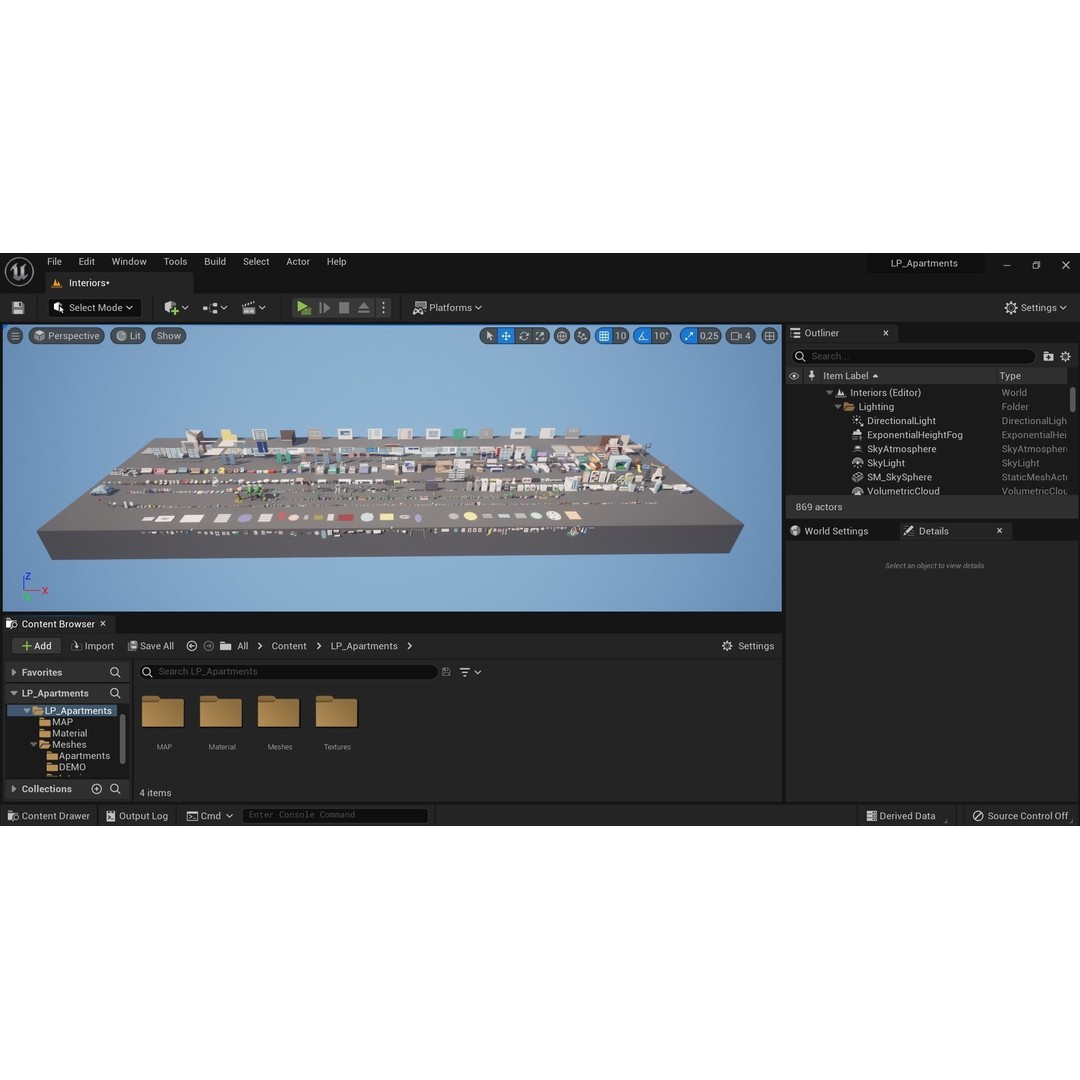Open the toolbar Settings dropdown at top right
The image size is (1080, 1080).
1035,308
